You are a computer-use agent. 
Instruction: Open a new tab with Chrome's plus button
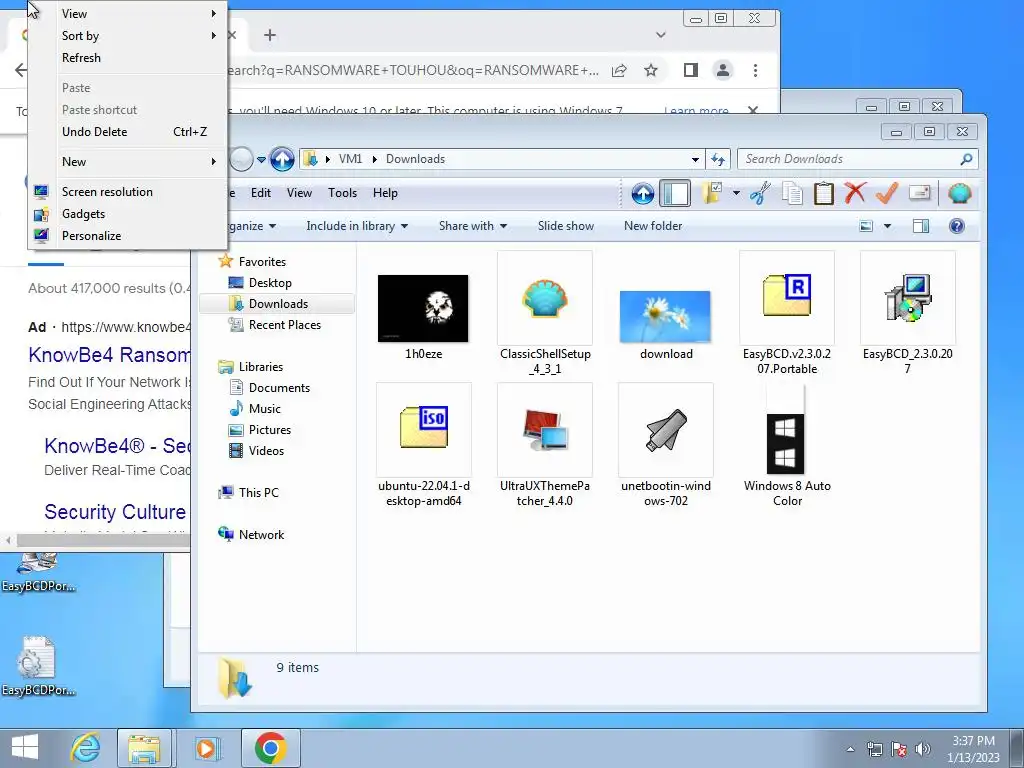click(270, 35)
